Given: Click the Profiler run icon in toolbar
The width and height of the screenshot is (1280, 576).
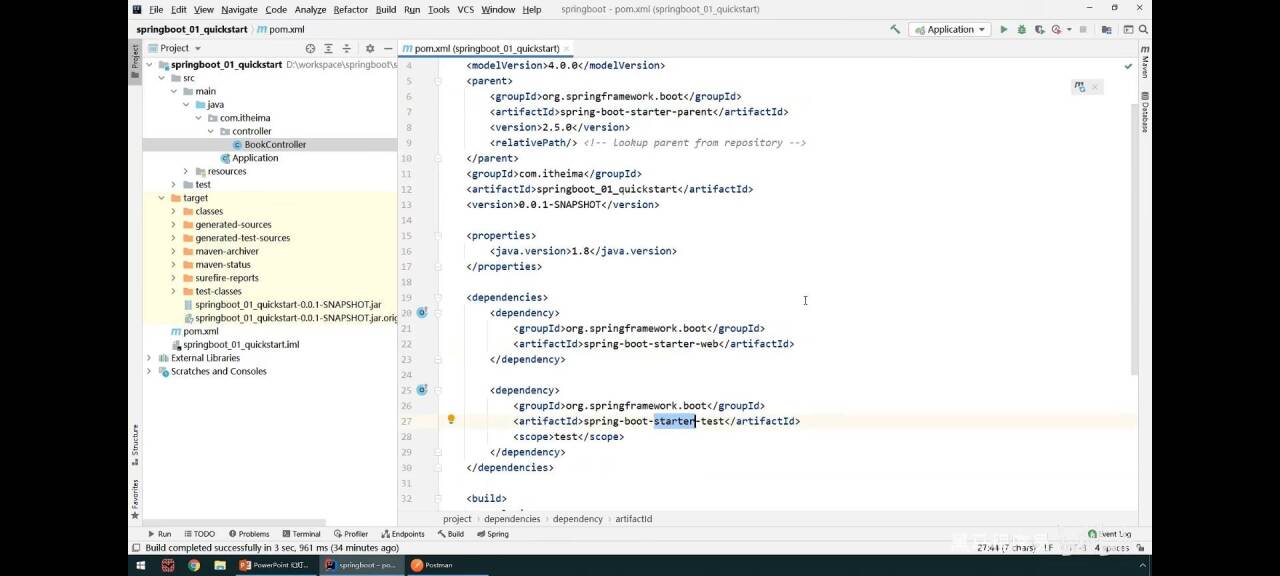Looking at the screenshot, I should [1056, 30].
